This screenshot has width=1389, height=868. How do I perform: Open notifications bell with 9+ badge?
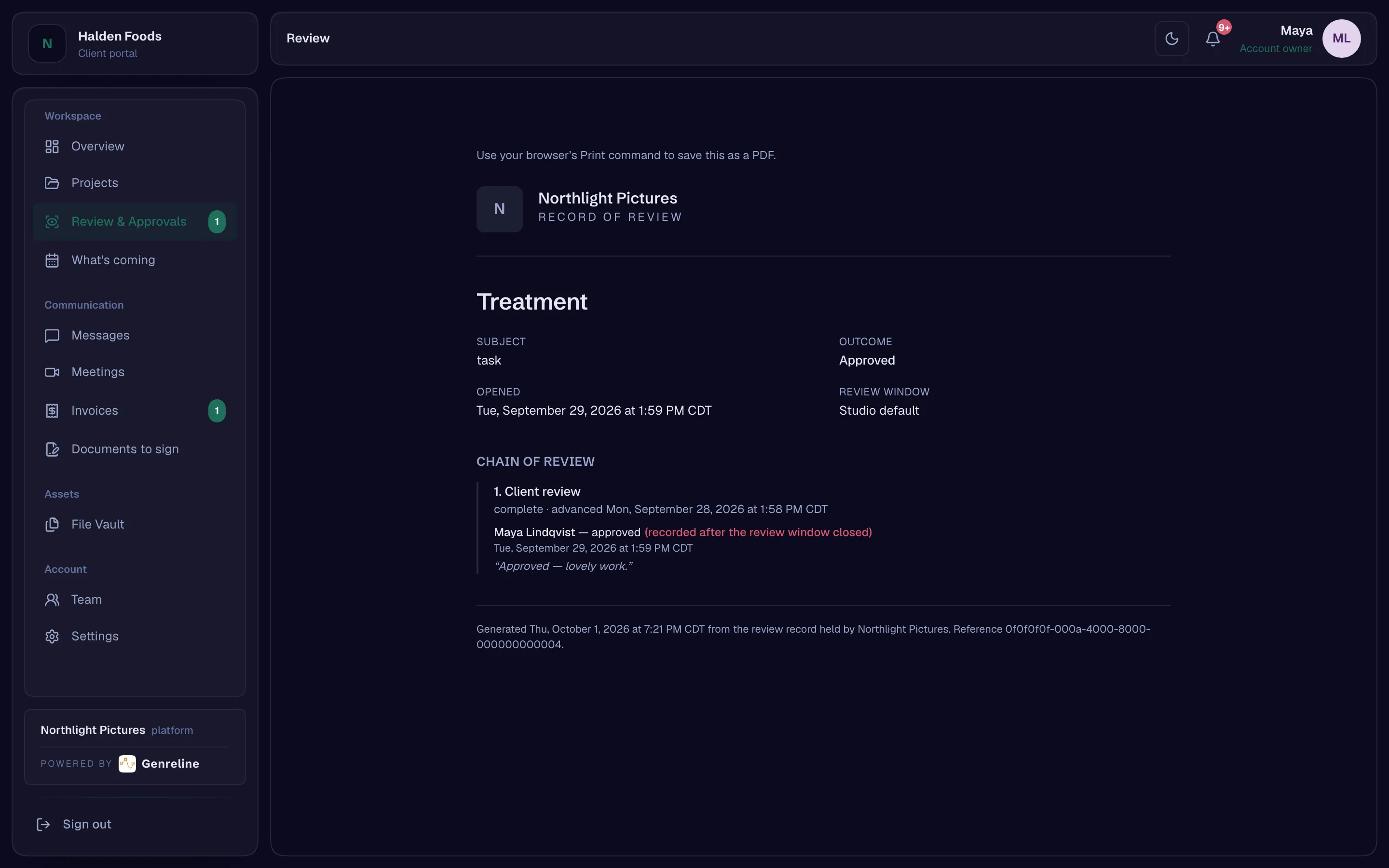click(1213, 39)
